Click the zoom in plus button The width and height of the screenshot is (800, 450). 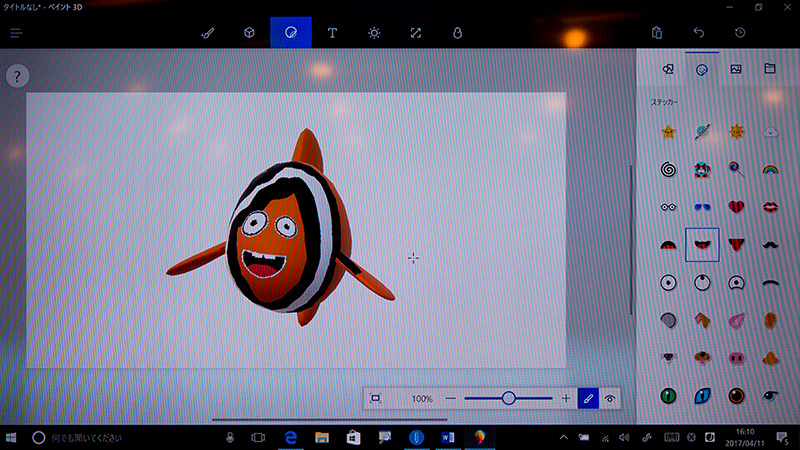pos(566,398)
